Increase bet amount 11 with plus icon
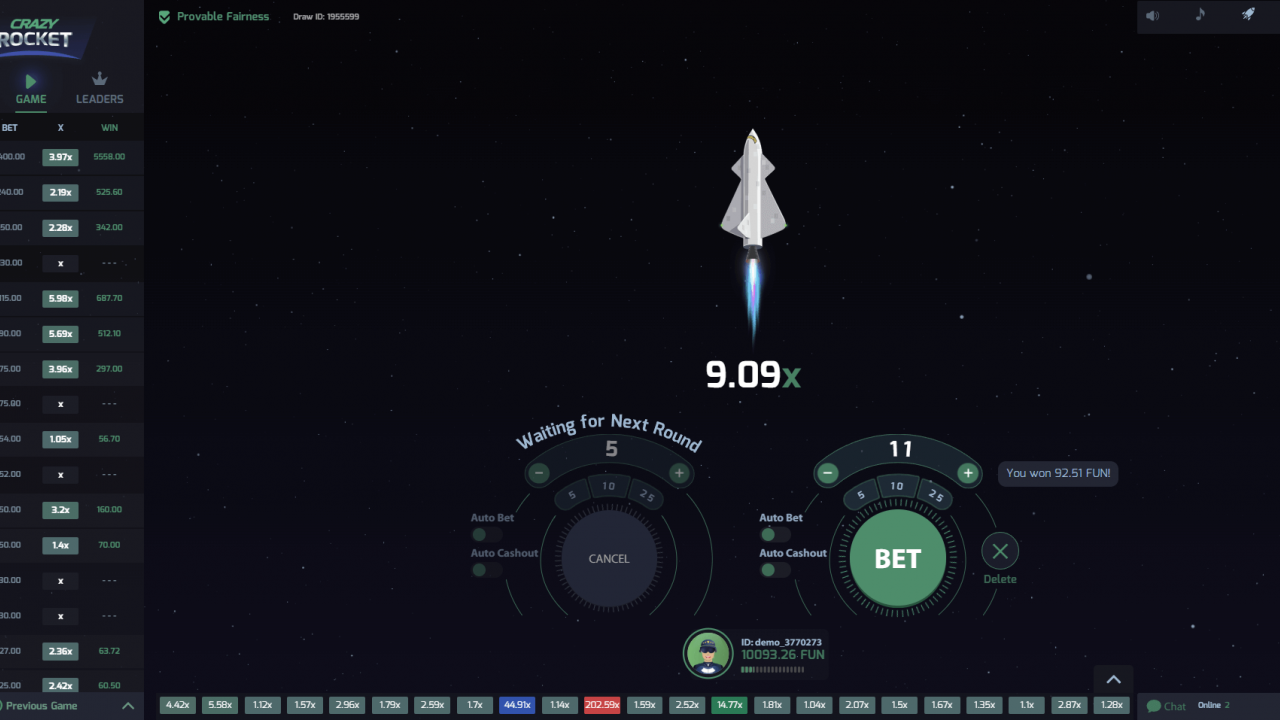The image size is (1280, 720). 967,473
